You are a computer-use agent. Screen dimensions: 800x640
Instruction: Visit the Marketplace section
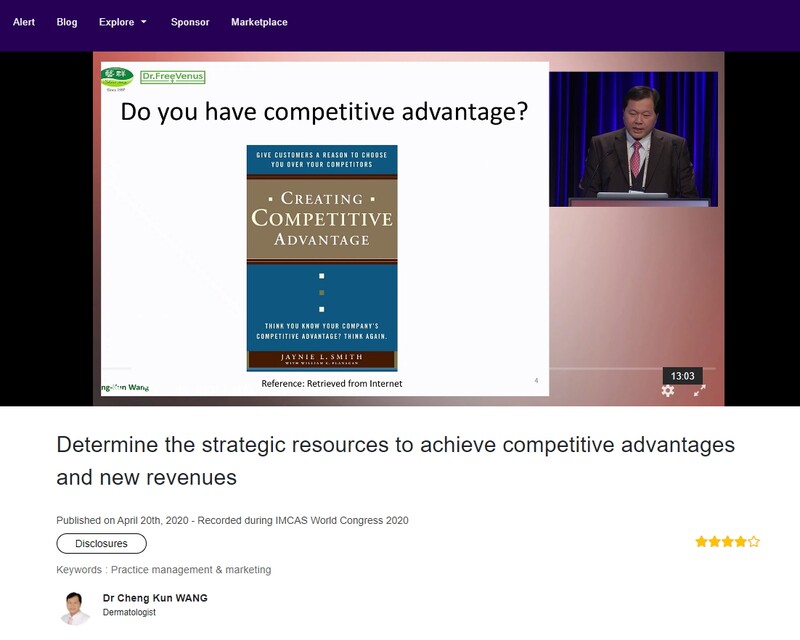(x=259, y=22)
